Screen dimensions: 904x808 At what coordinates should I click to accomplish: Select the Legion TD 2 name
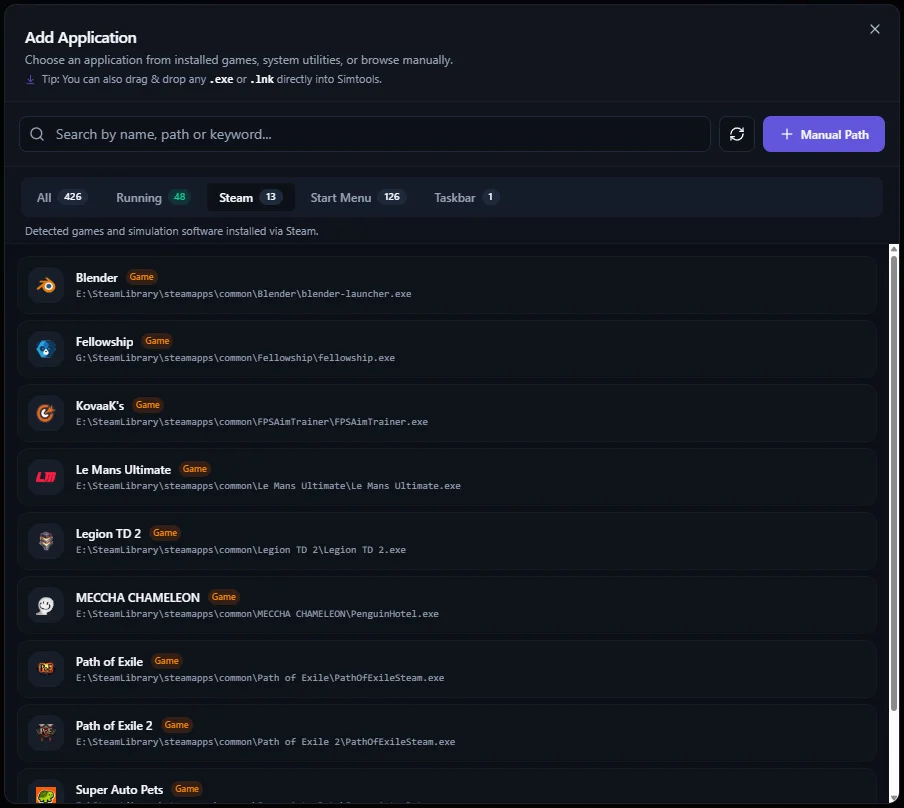108,533
